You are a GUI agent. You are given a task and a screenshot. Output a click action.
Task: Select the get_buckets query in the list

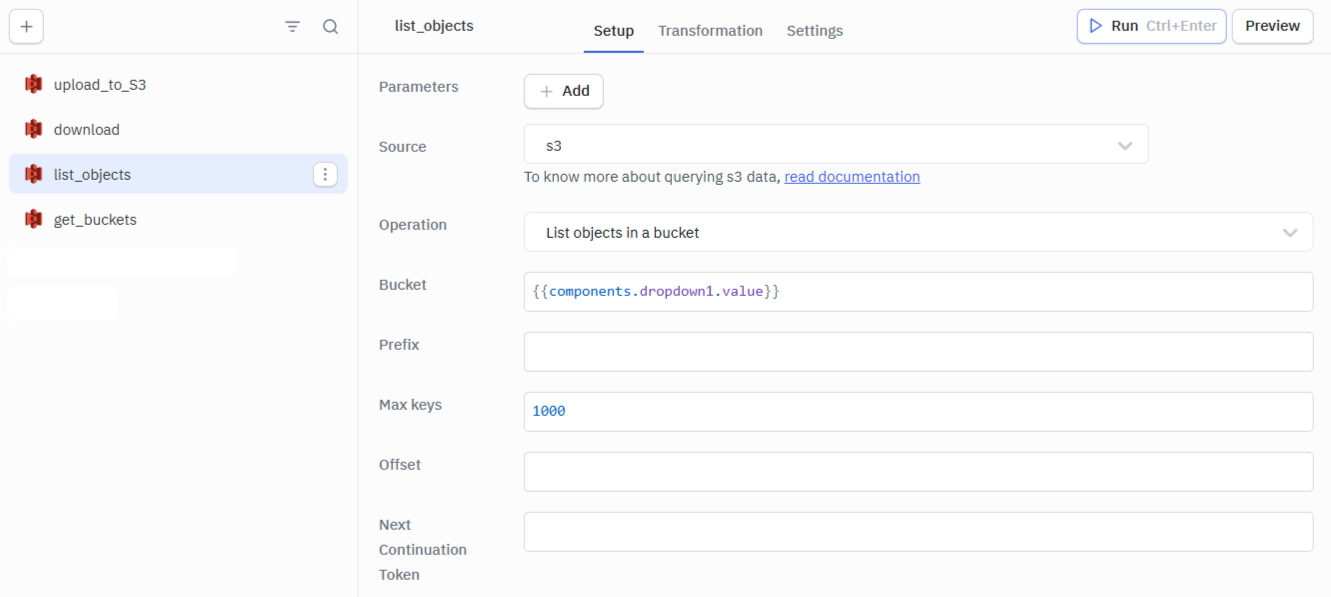(95, 220)
